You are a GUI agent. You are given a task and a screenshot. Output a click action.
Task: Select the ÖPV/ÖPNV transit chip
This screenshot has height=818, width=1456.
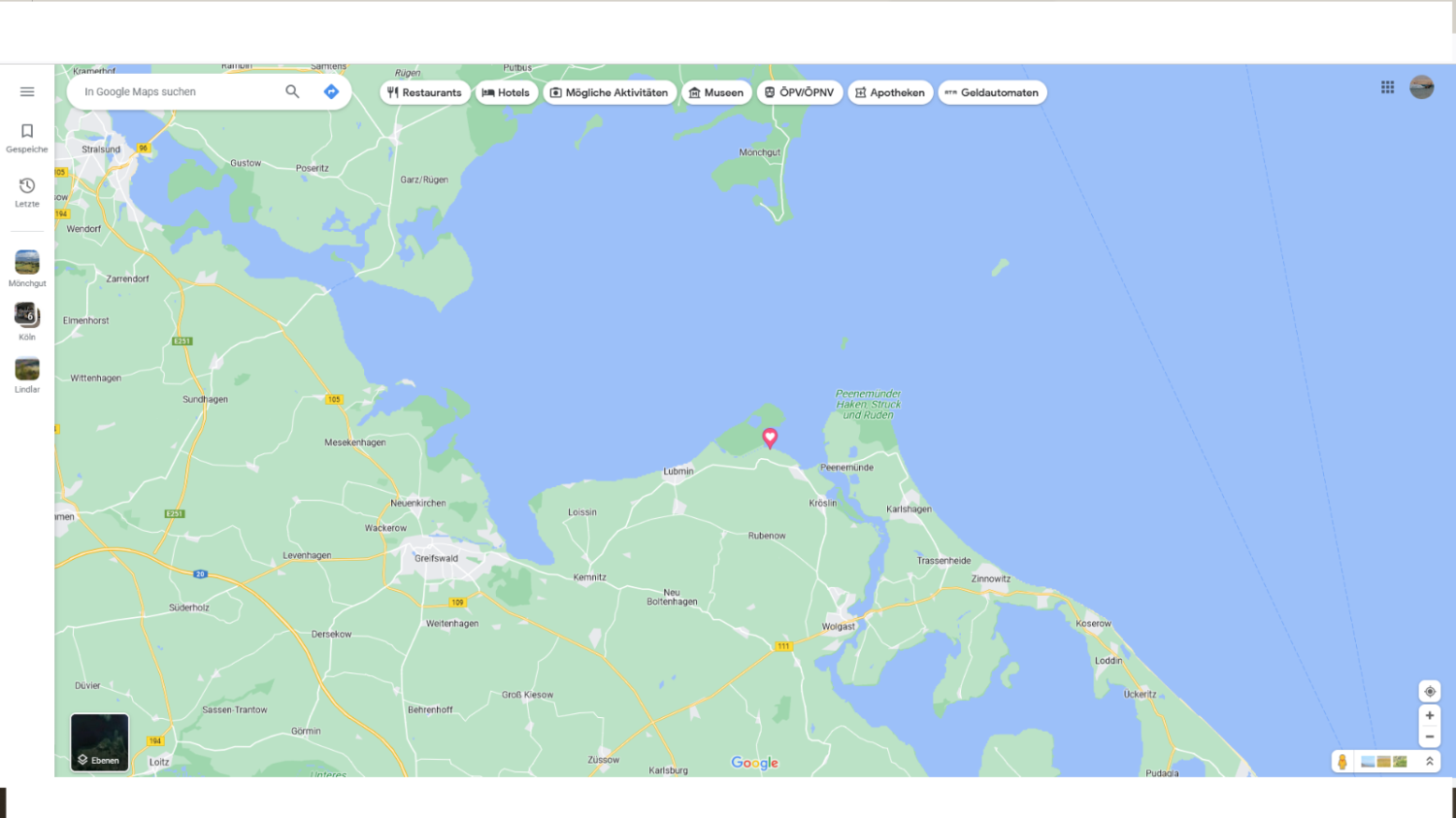799,93
